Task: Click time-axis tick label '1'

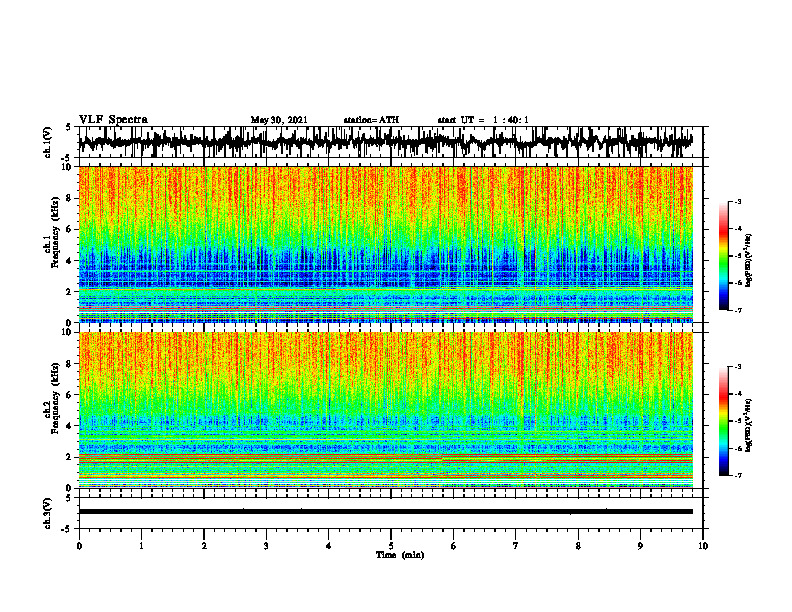Action: 141,546
